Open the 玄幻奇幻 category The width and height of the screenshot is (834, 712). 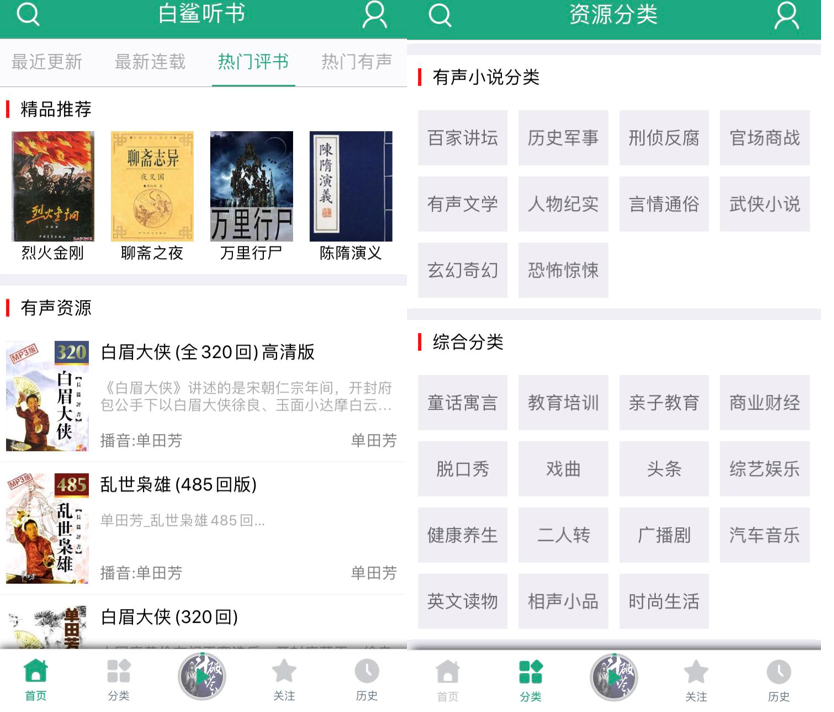(x=463, y=270)
